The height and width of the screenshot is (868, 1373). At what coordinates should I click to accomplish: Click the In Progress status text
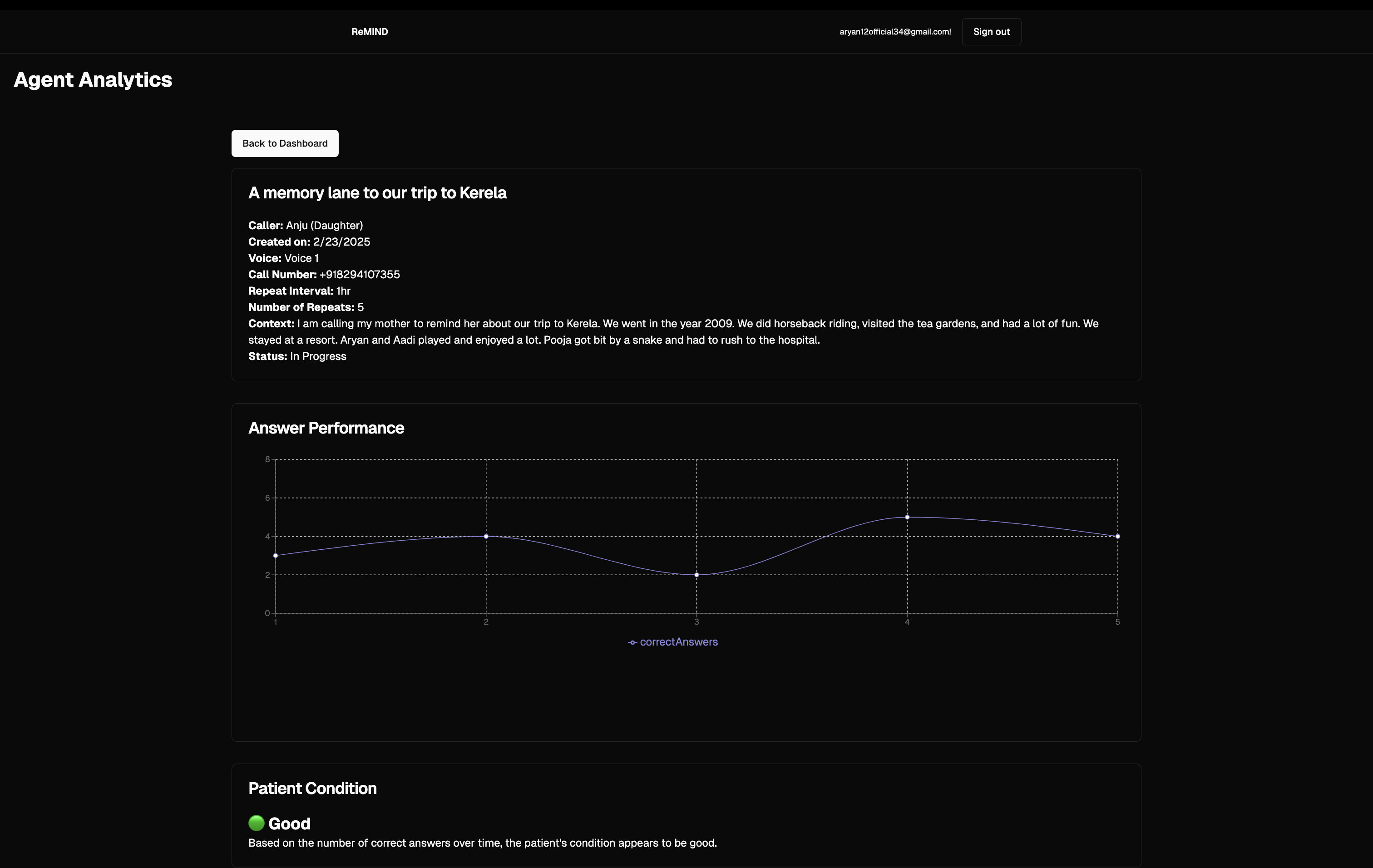coord(317,356)
